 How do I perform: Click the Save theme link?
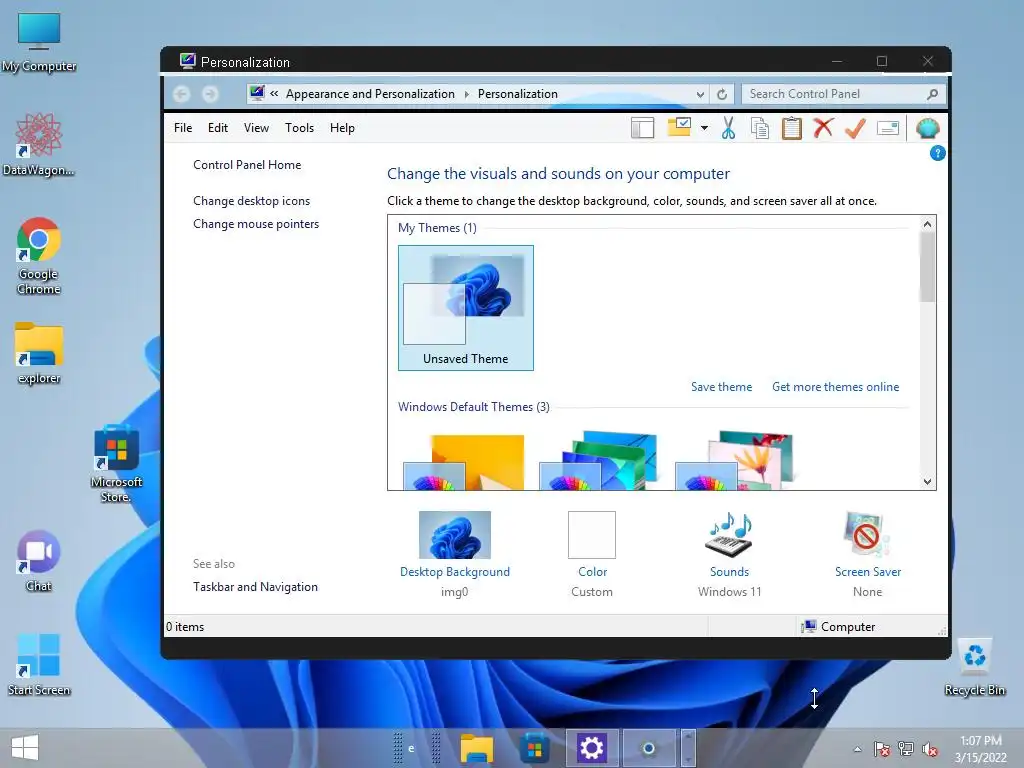tap(721, 387)
